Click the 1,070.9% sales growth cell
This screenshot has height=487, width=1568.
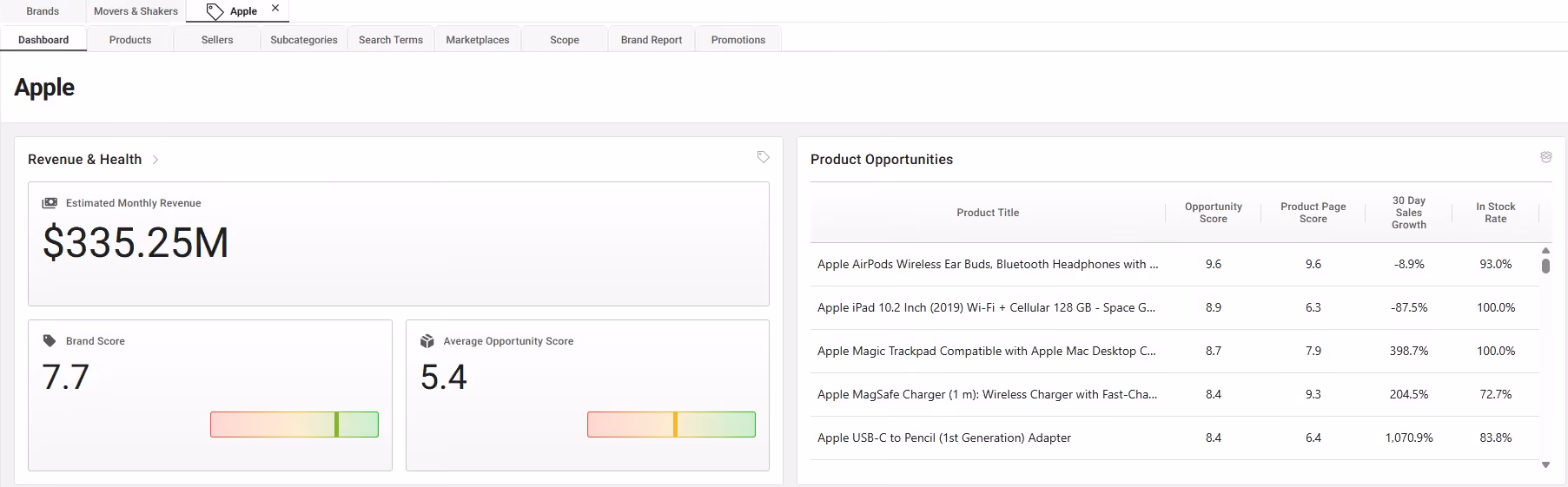click(x=1409, y=438)
